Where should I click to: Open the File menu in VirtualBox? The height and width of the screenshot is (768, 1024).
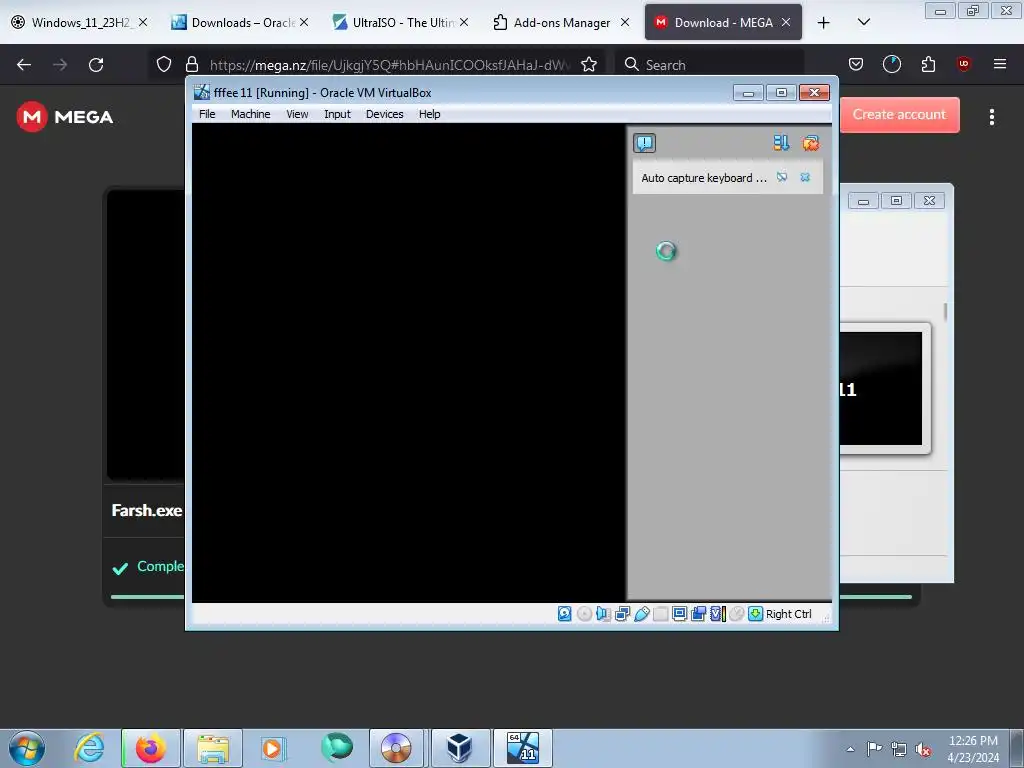(x=207, y=114)
